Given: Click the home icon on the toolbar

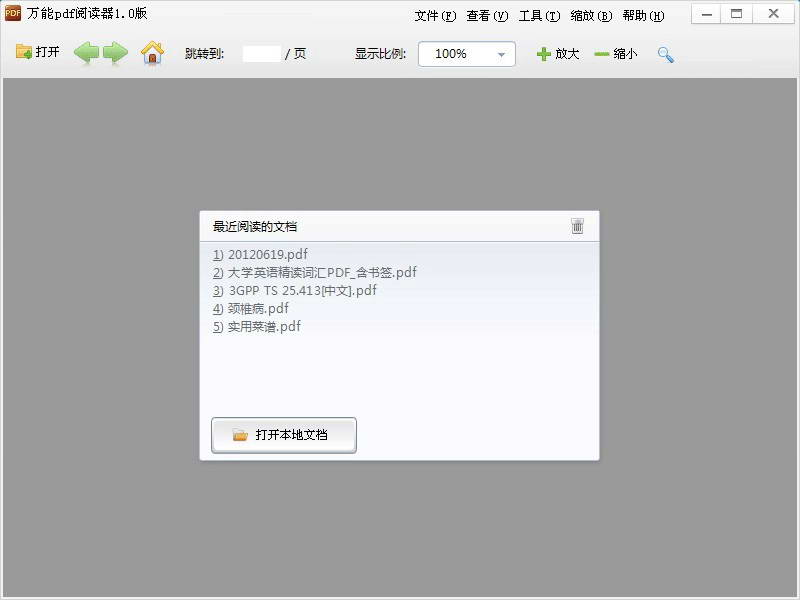Looking at the screenshot, I should click(152, 53).
